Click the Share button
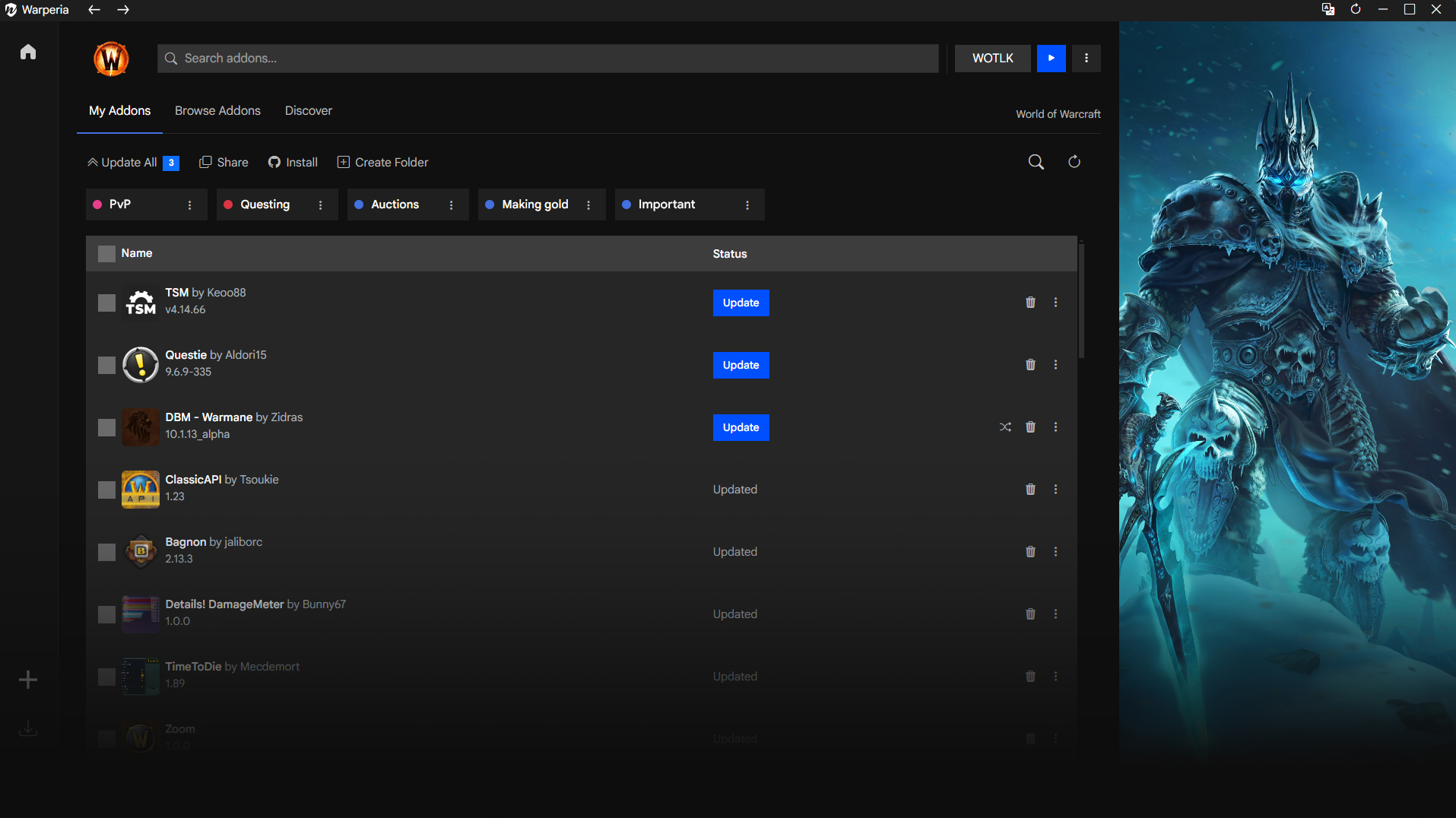 [224, 163]
